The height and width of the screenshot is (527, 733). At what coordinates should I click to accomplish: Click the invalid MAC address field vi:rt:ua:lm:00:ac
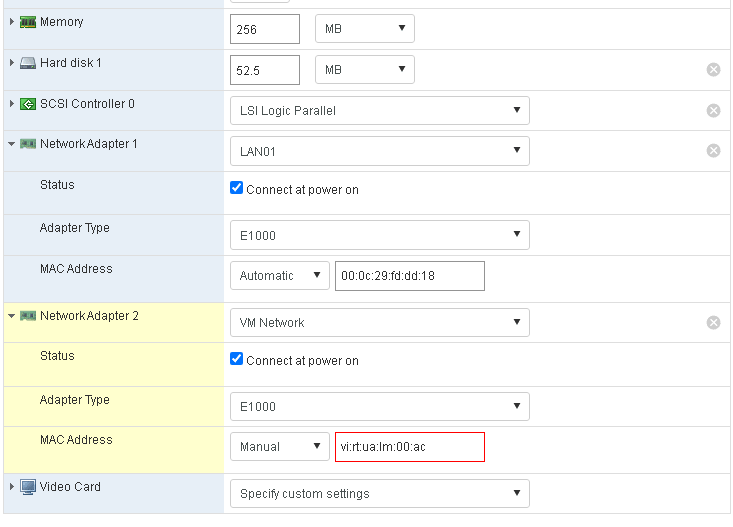[x=410, y=447]
